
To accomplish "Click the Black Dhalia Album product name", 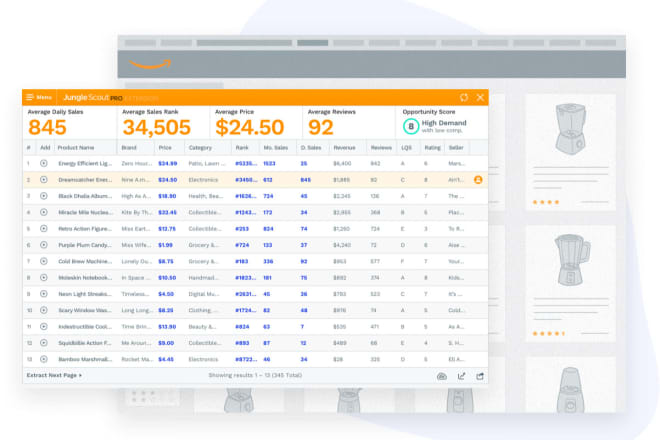I will [85, 196].
